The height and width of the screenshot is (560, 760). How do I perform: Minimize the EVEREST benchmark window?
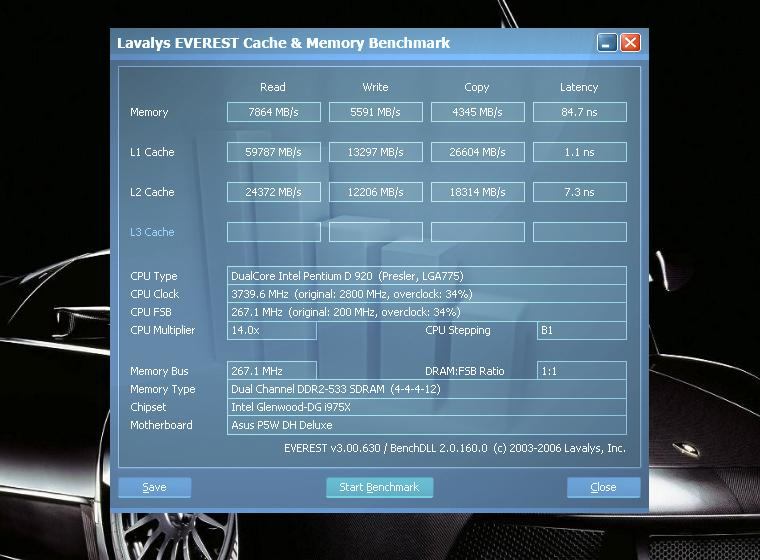click(607, 43)
